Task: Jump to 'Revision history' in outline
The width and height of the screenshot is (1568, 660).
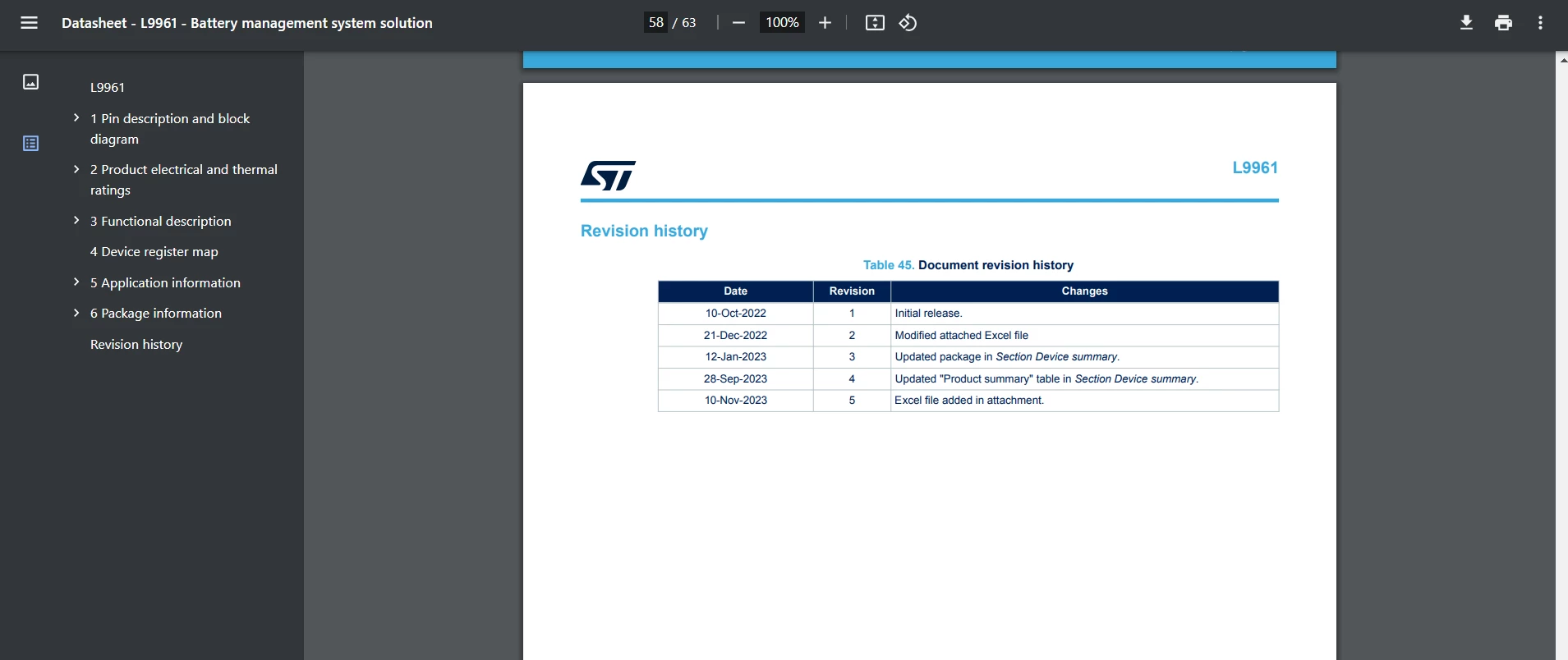Action: pyautogui.click(x=136, y=345)
